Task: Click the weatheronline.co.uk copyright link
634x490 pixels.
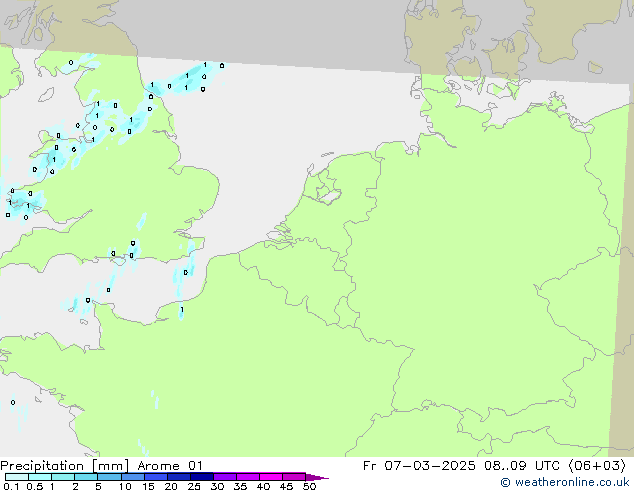Action: pos(566,482)
